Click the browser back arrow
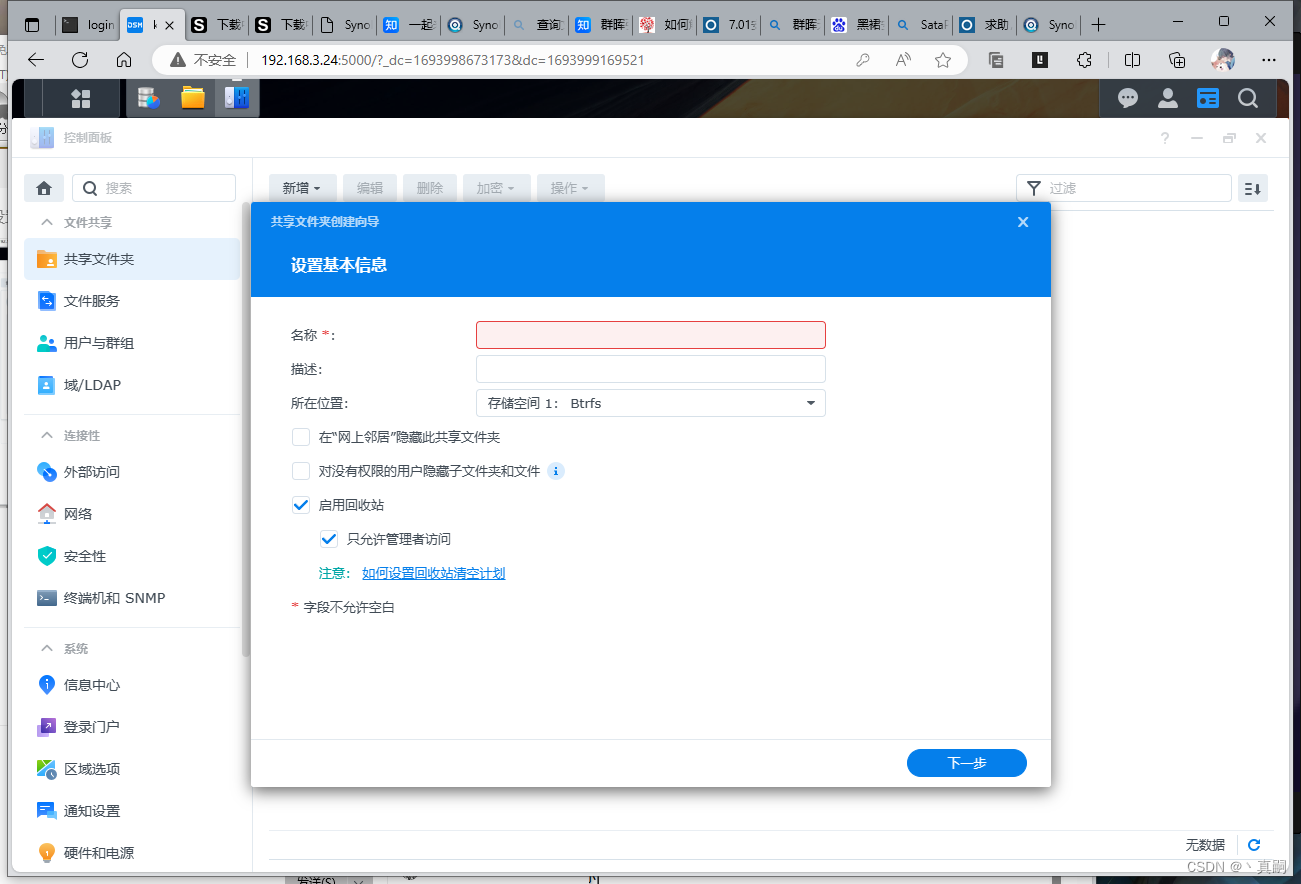Screen dimensions: 1301x884 [36, 60]
